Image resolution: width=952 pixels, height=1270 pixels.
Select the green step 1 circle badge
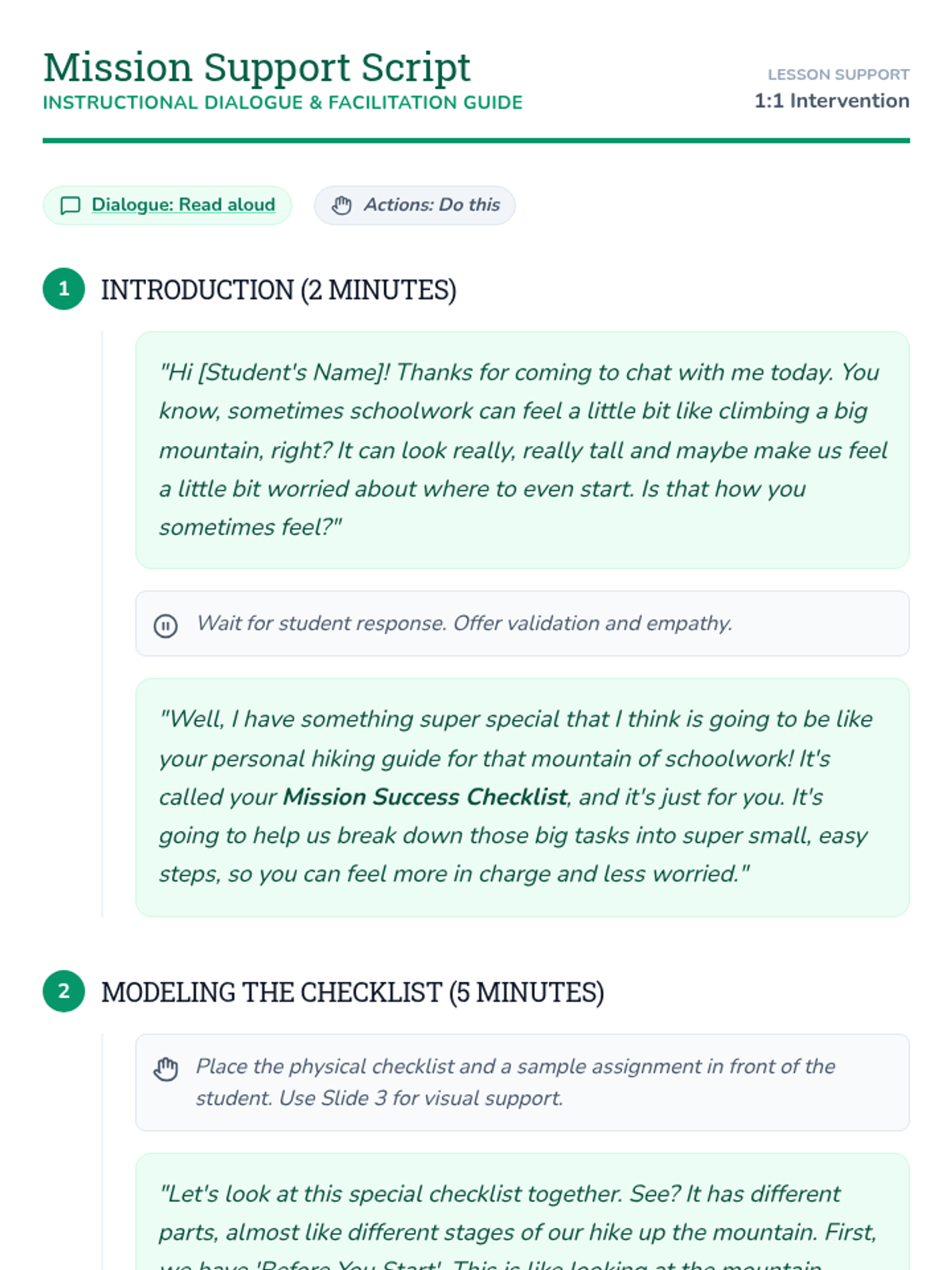[x=63, y=289]
